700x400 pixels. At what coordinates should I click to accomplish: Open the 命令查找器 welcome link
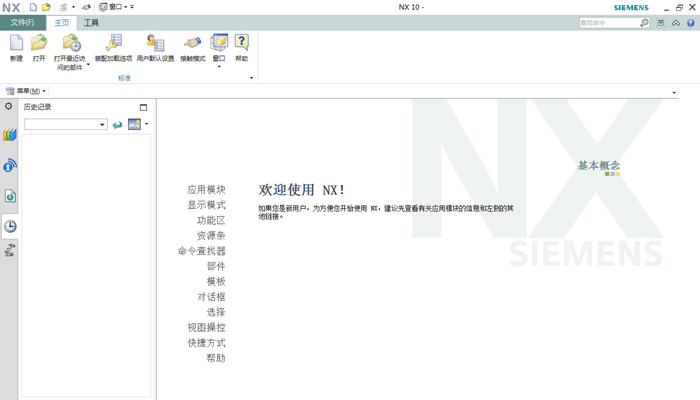202,251
